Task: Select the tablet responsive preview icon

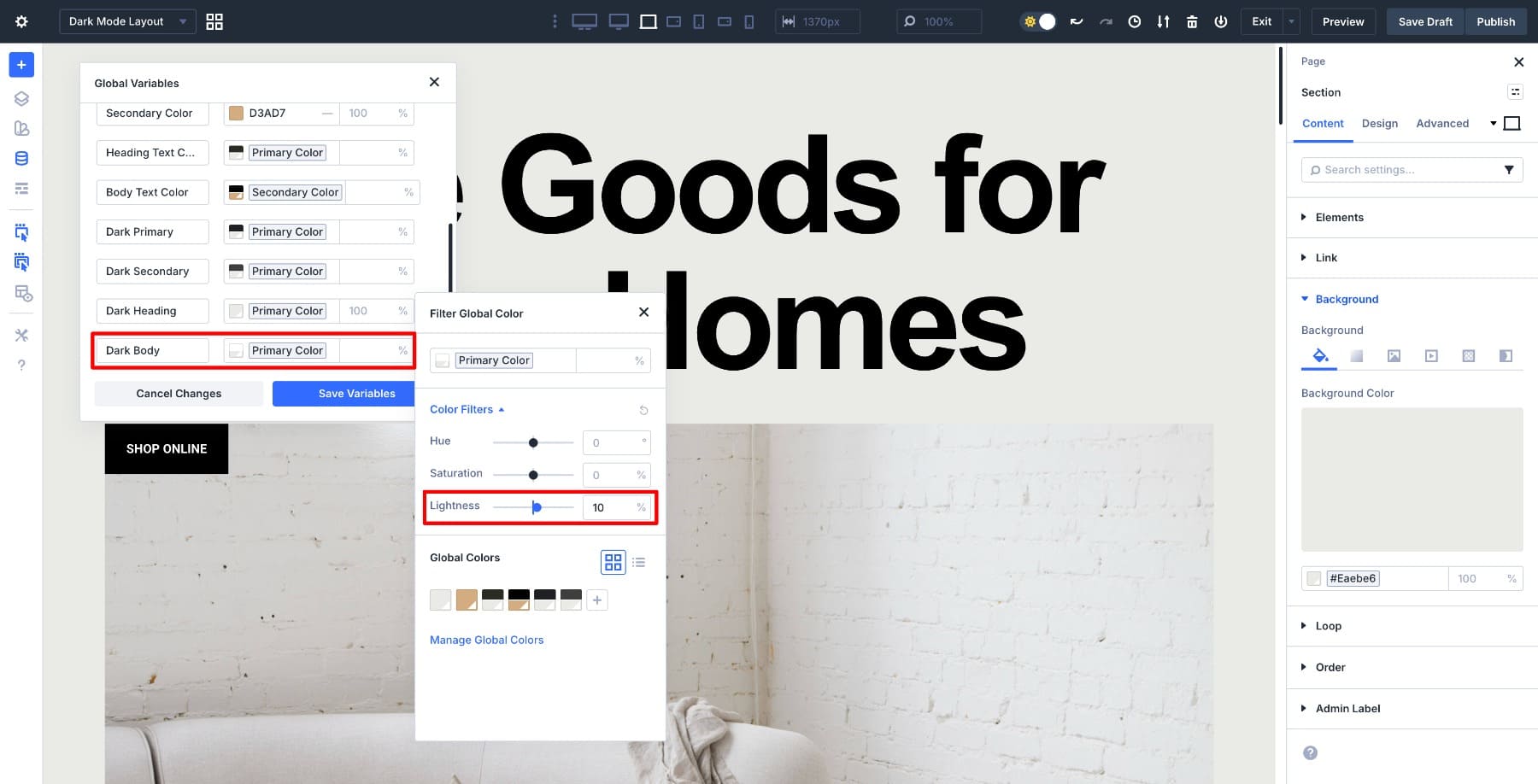Action: 698,21
